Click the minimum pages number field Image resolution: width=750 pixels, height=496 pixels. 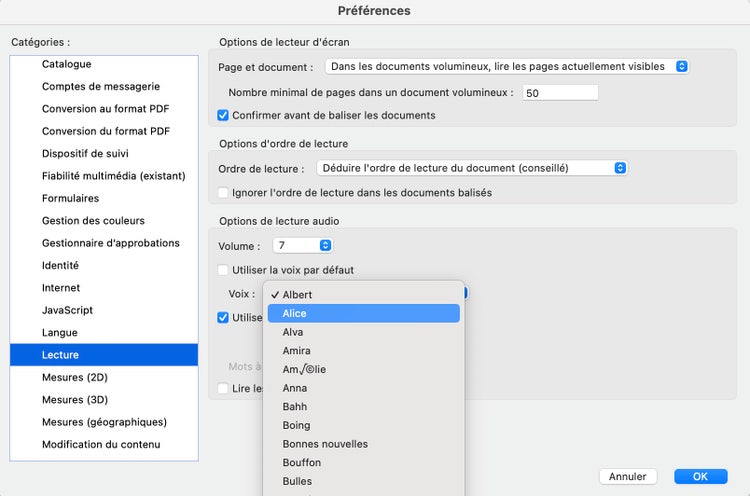(x=559, y=93)
